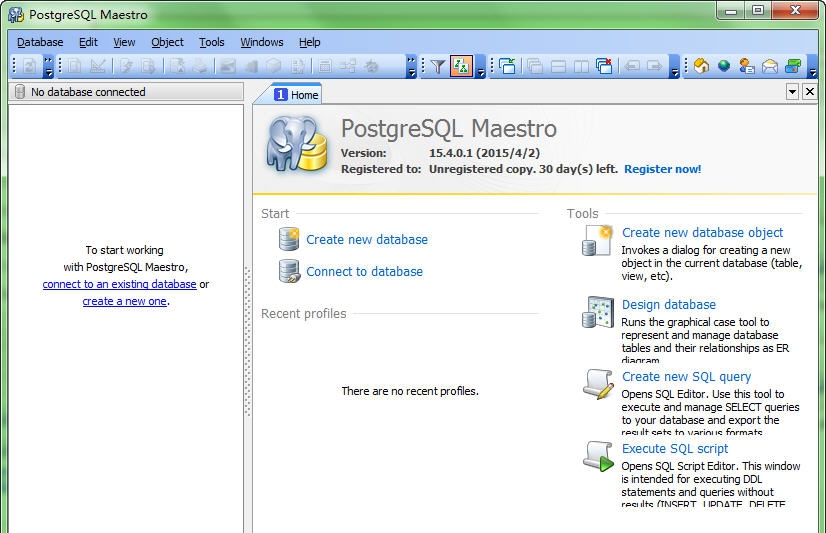Screen dimensions: 826x533
Task: Click the blank document toolbar icon
Action: pos(74,66)
